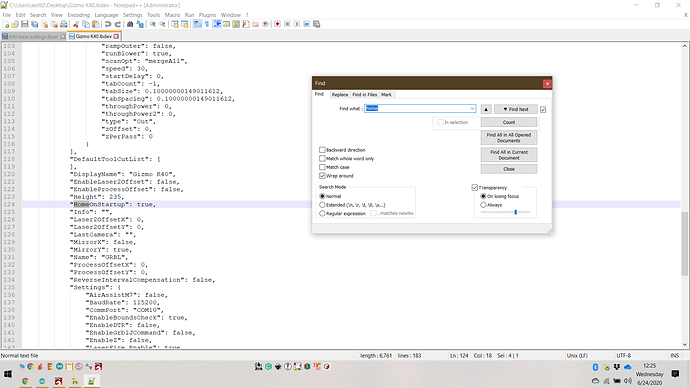
Task: Select the On losing focus radio button
Action: 483,196
